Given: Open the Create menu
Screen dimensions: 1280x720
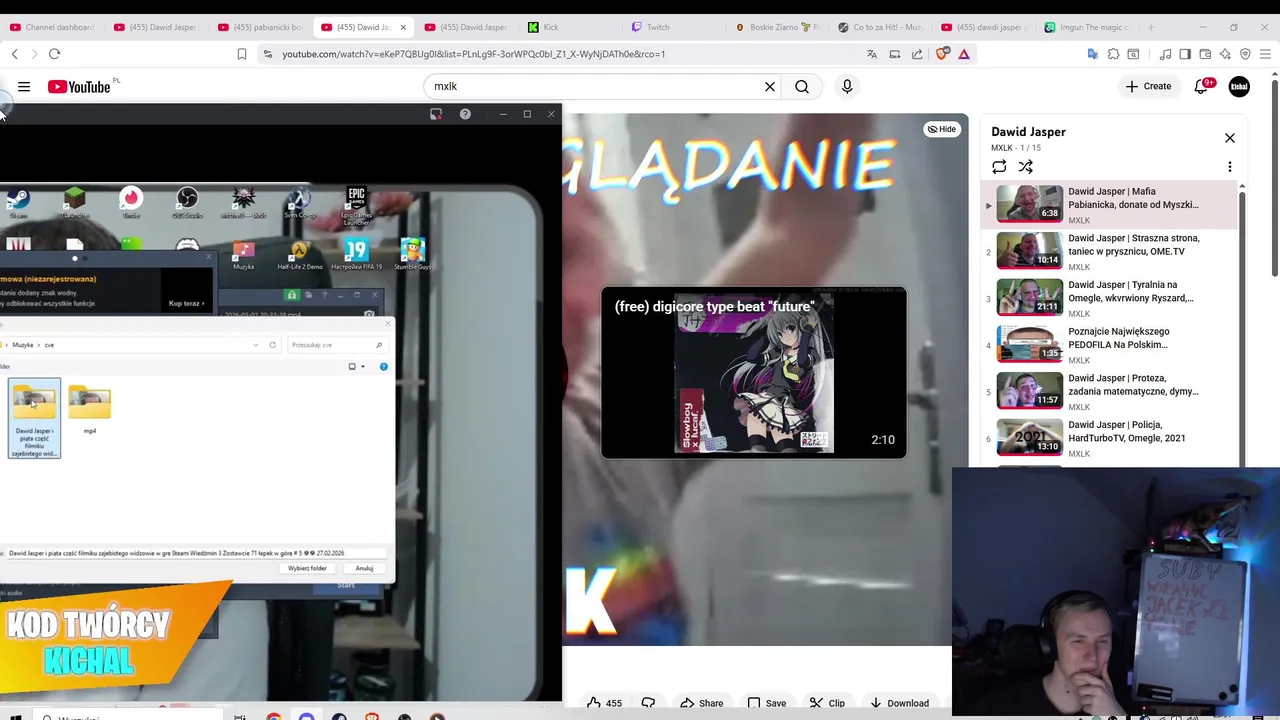Looking at the screenshot, I should pos(1148,87).
